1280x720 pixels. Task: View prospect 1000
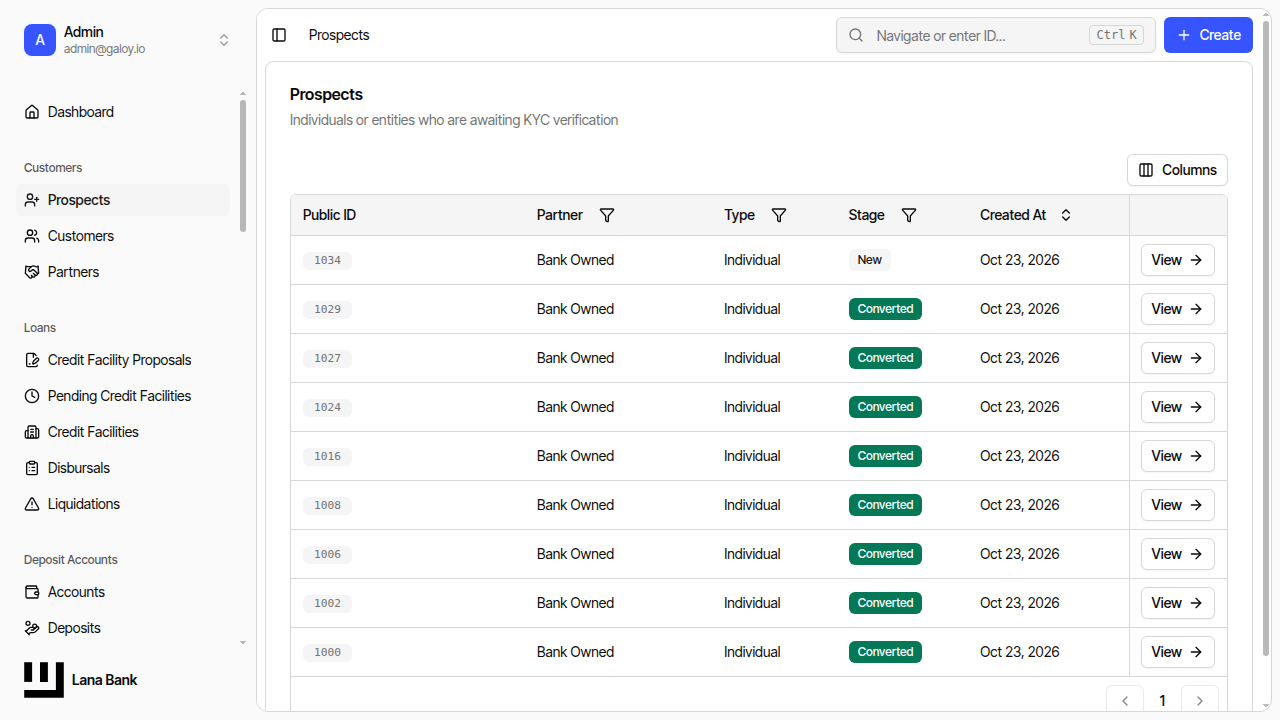coord(1177,652)
